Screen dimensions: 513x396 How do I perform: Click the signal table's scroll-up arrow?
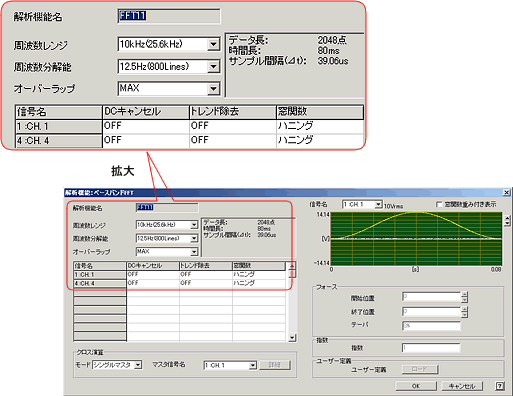click(x=292, y=266)
